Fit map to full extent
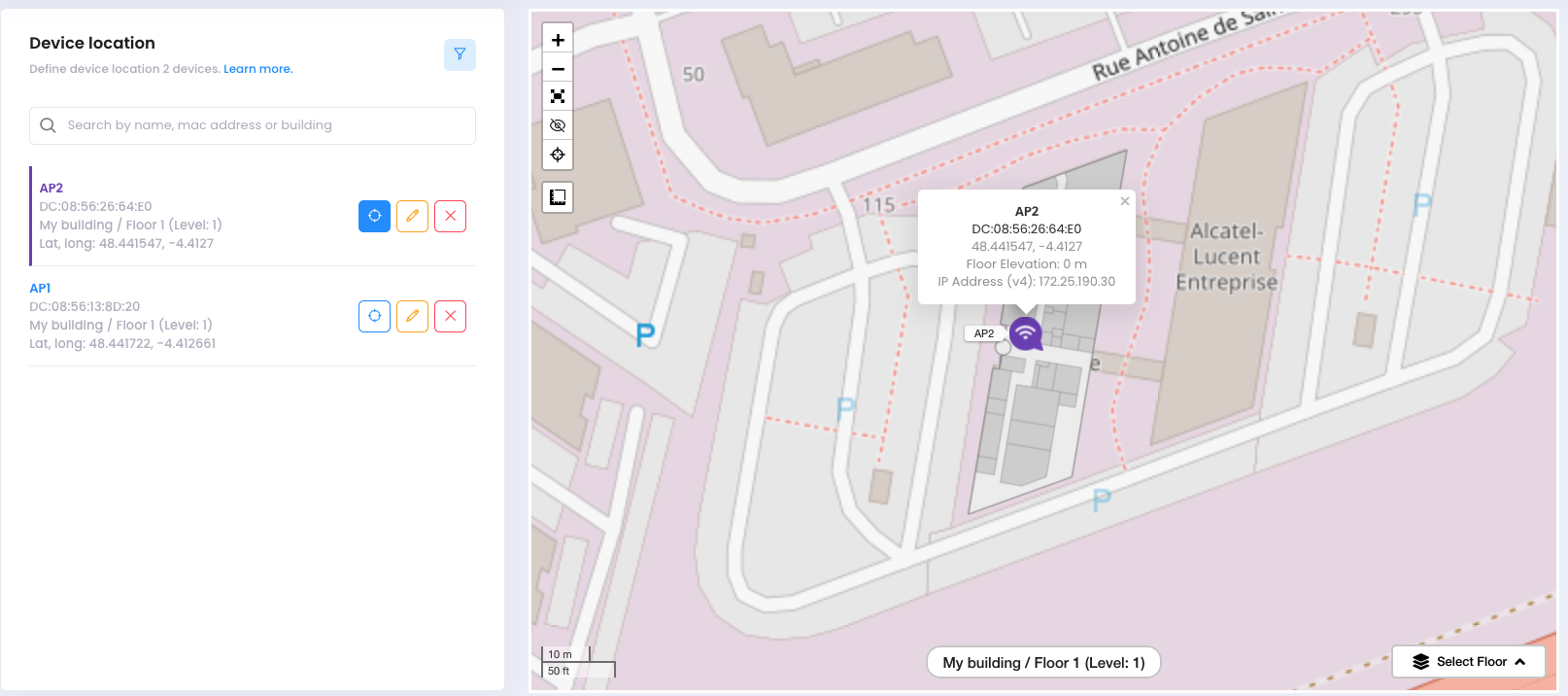 click(x=558, y=96)
